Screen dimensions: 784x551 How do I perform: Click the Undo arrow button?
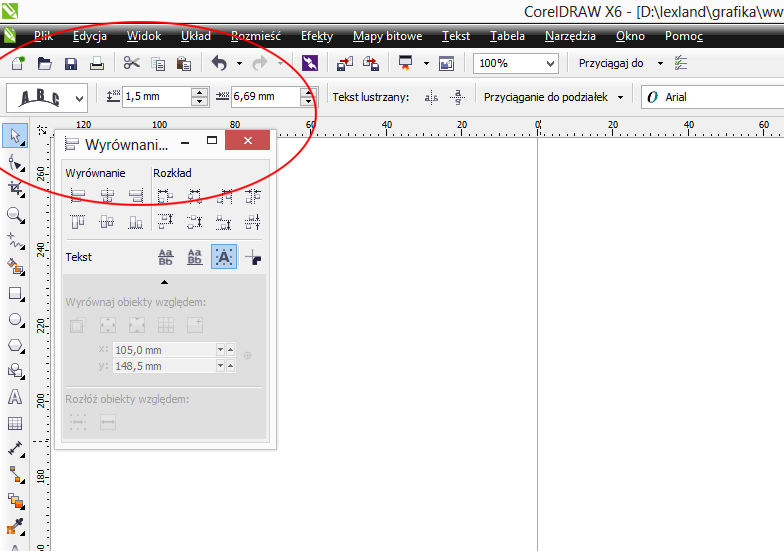(x=219, y=64)
